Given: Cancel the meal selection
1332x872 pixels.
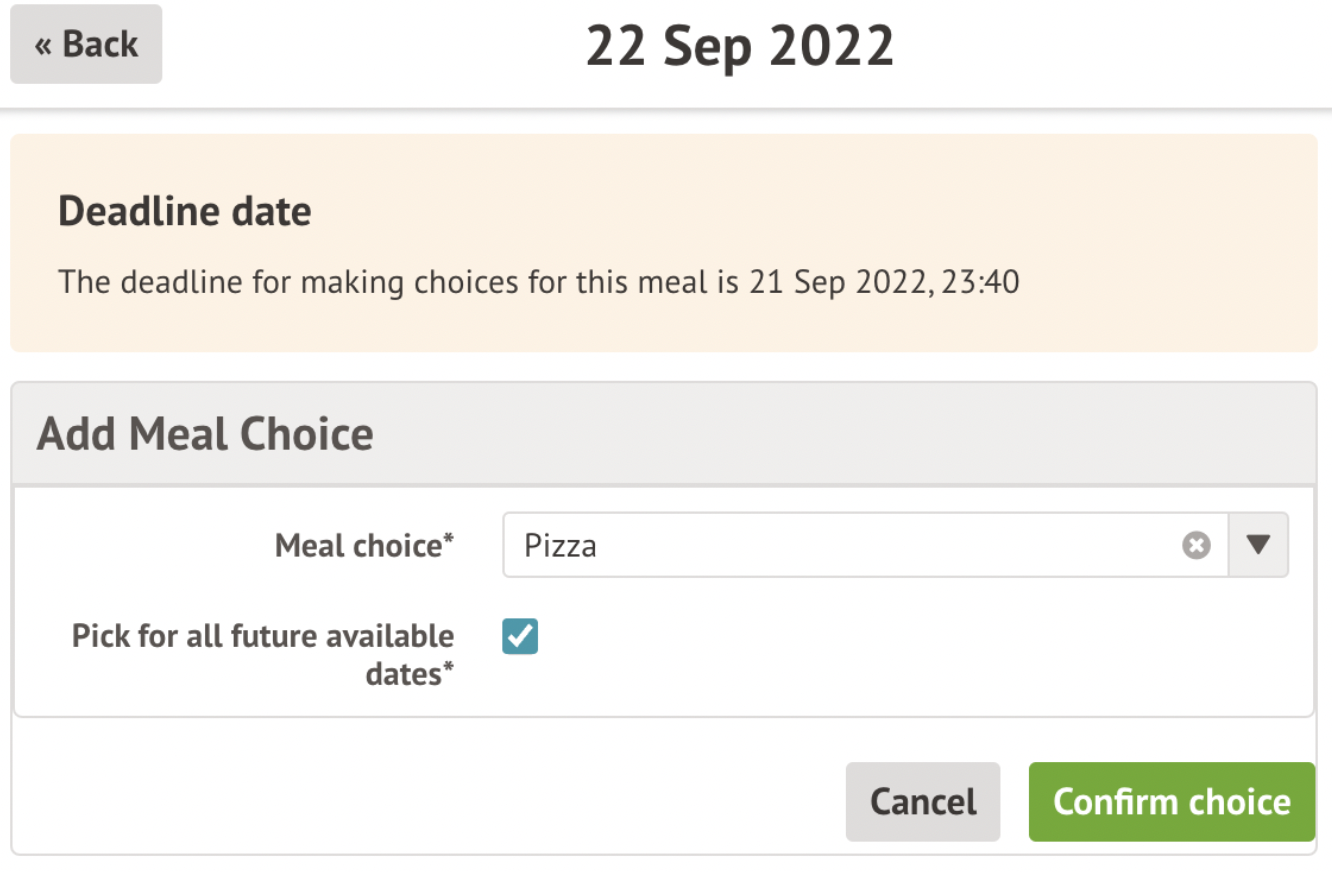Looking at the screenshot, I should (x=921, y=801).
